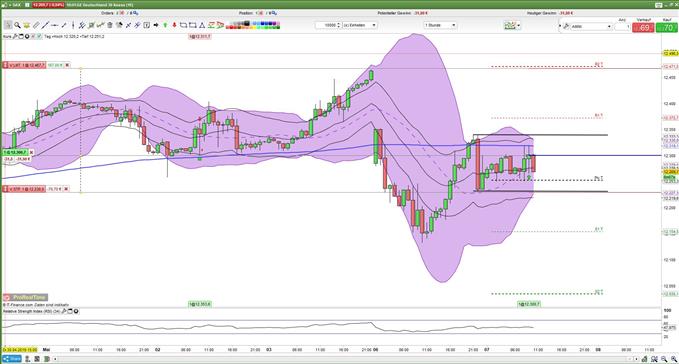
Task: Select the text annotation tool
Action: pos(146,25)
